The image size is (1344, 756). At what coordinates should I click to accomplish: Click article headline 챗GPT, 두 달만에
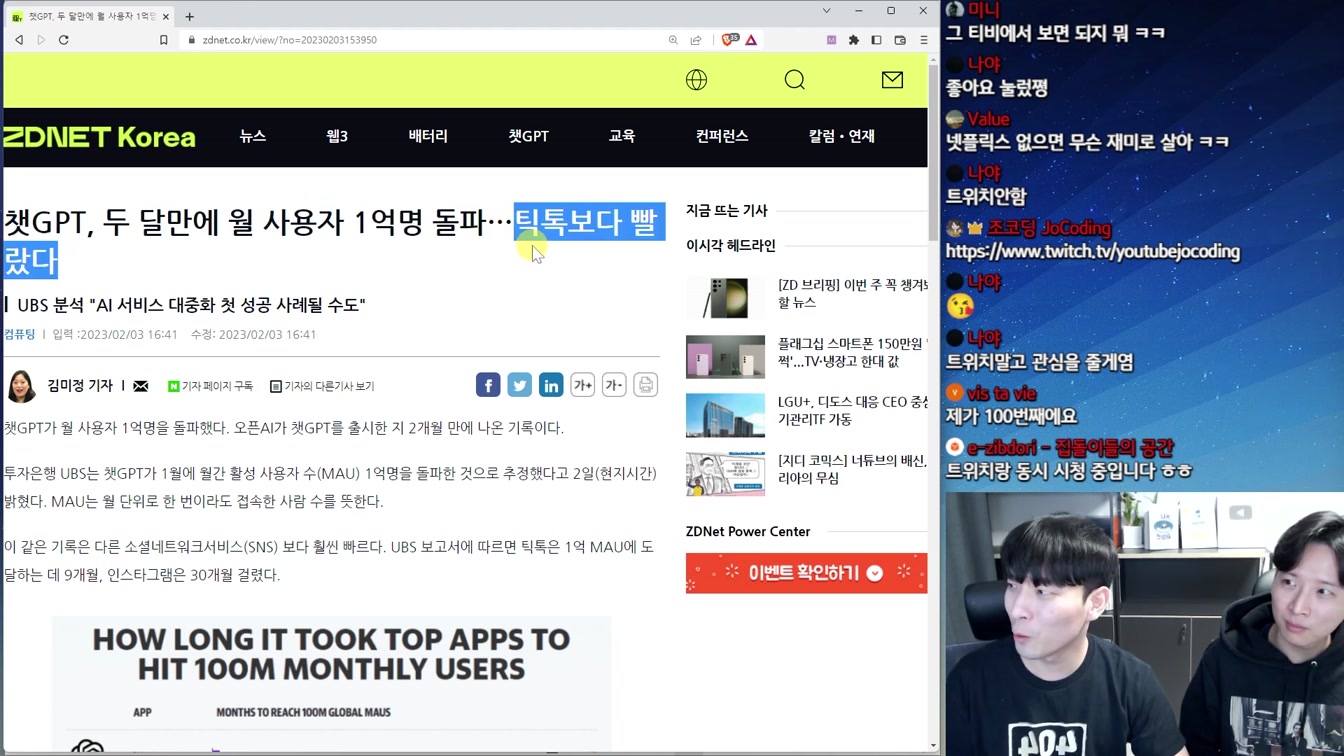[x=334, y=241]
